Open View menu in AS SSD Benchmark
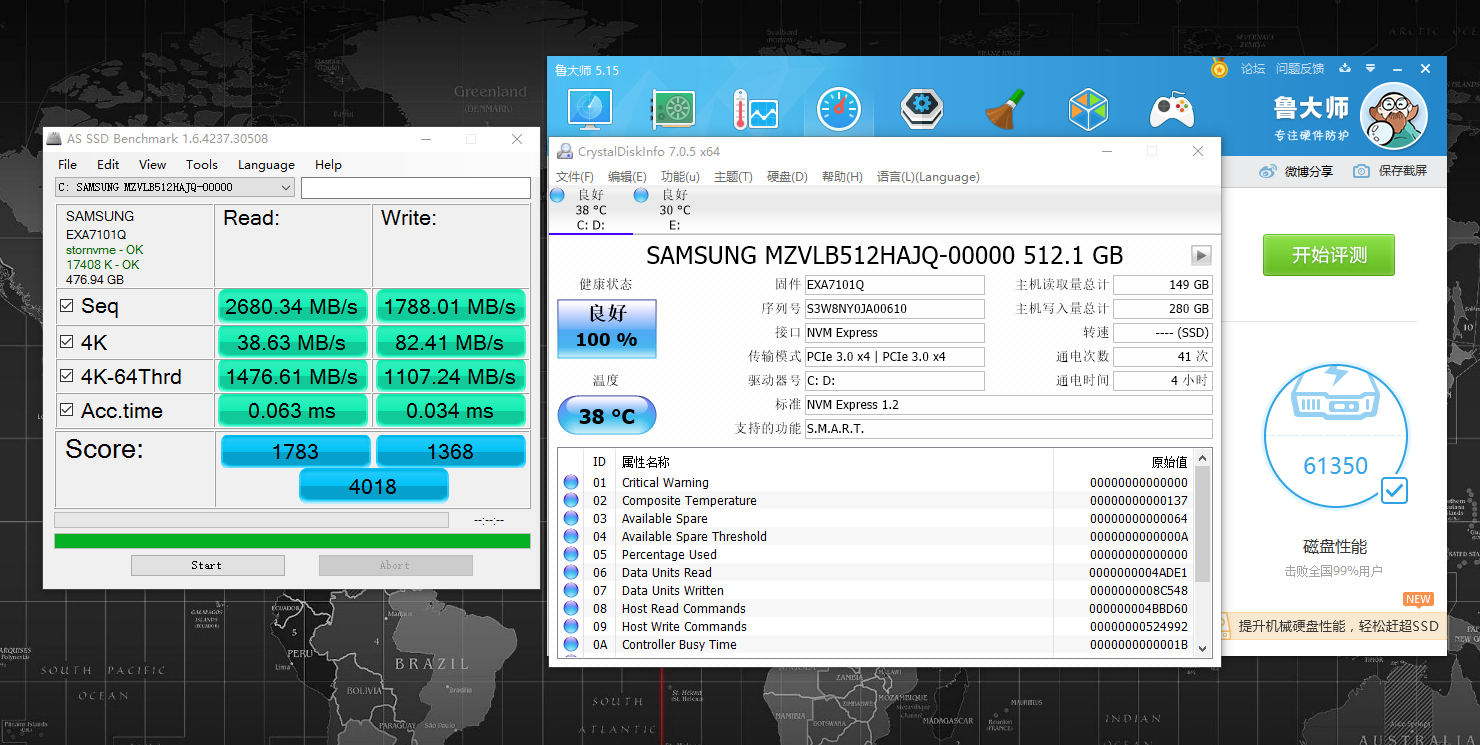The width and height of the screenshot is (1480, 745). 152,165
